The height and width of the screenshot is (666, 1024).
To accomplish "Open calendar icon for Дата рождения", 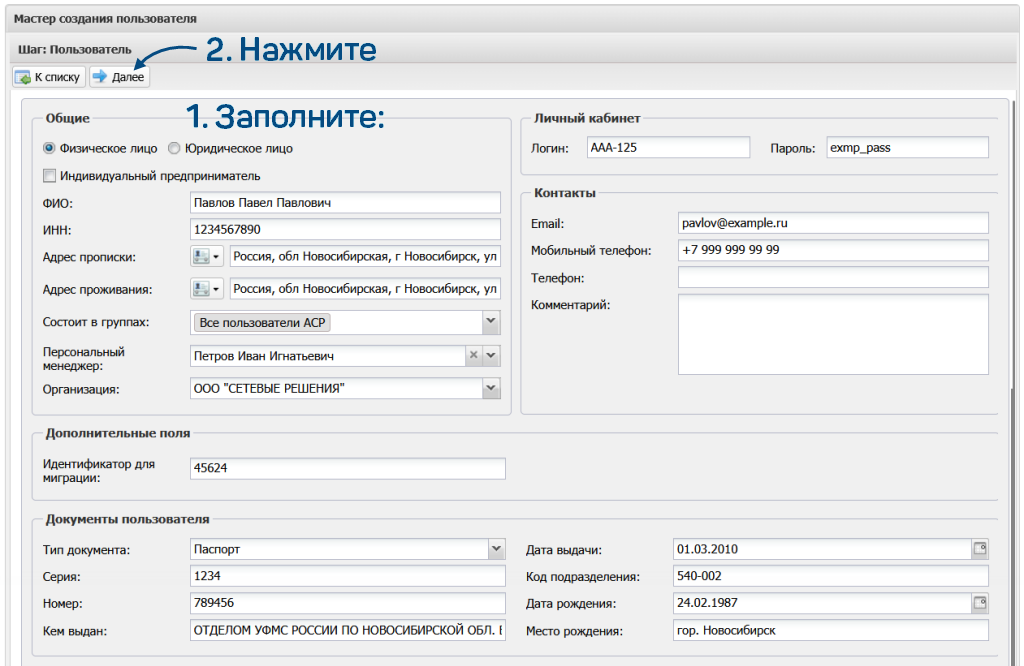I will 980,603.
